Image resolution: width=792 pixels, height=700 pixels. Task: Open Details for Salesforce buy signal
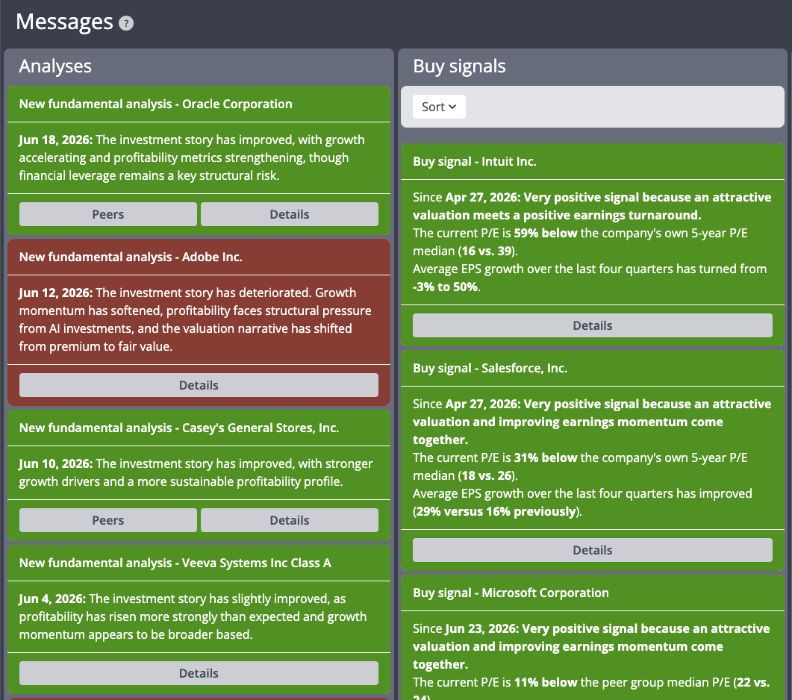click(x=592, y=550)
